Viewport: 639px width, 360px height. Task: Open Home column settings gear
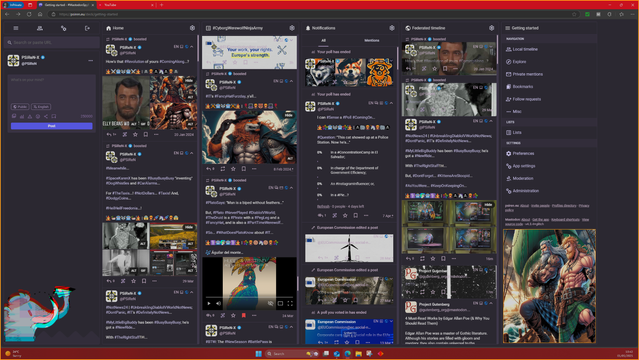192,28
